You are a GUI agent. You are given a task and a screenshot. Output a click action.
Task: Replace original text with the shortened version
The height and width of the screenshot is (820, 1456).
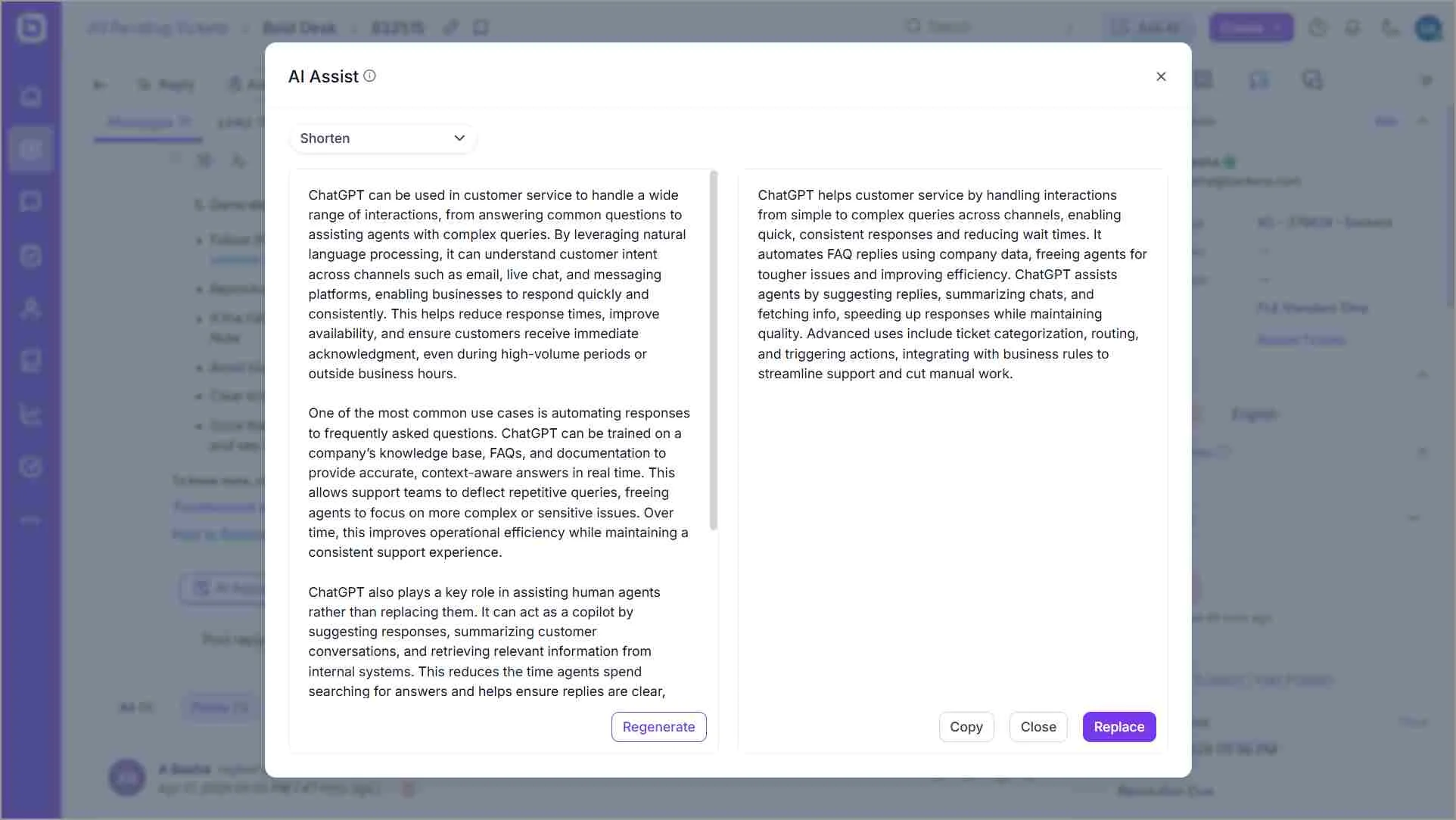click(x=1118, y=727)
